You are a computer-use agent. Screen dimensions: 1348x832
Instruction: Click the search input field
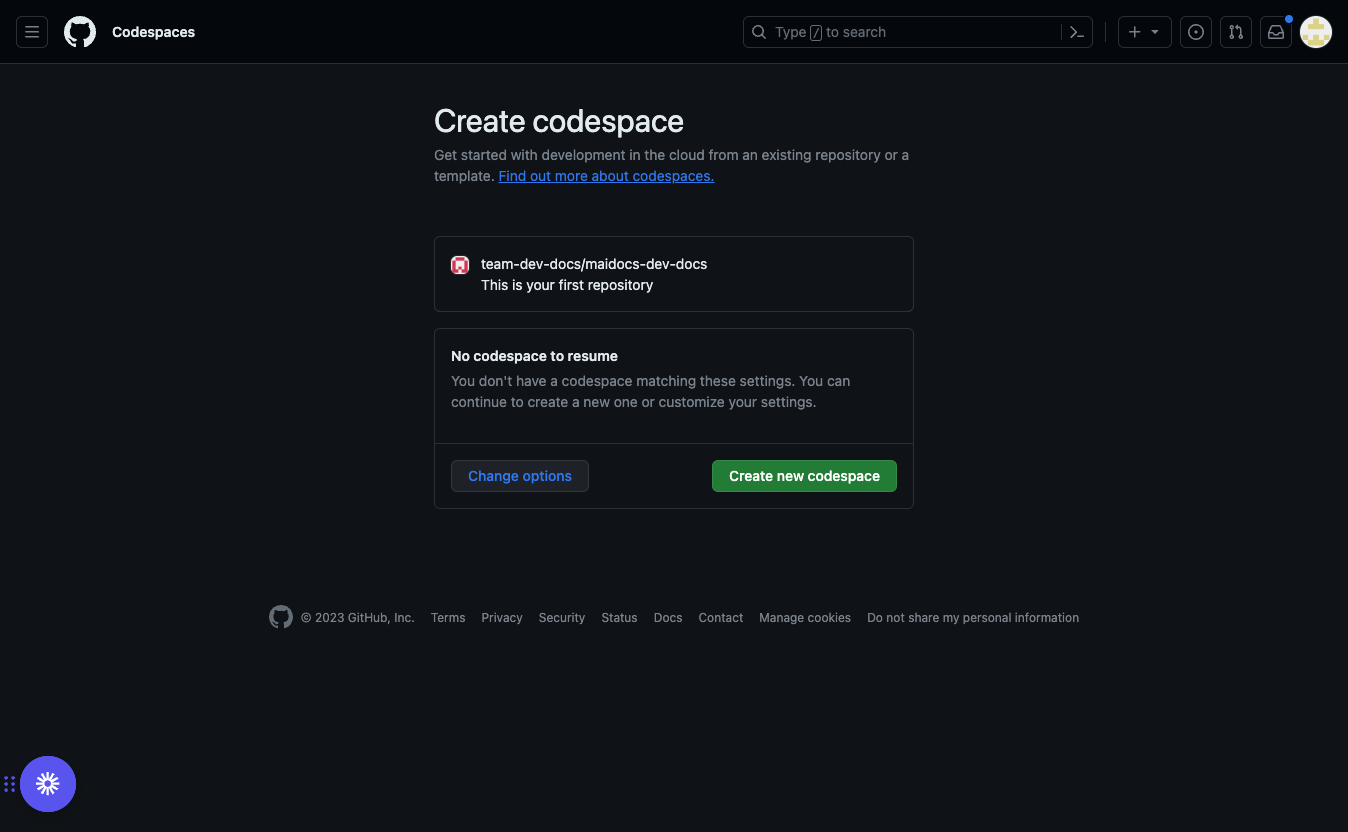pyautogui.click(x=905, y=32)
